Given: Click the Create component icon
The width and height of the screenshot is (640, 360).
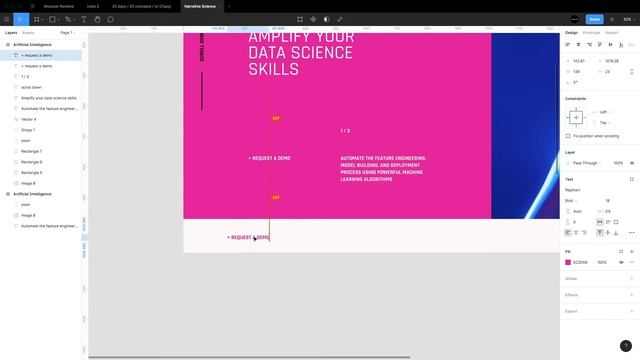Looking at the screenshot, I should pyautogui.click(x=313, y=19).
